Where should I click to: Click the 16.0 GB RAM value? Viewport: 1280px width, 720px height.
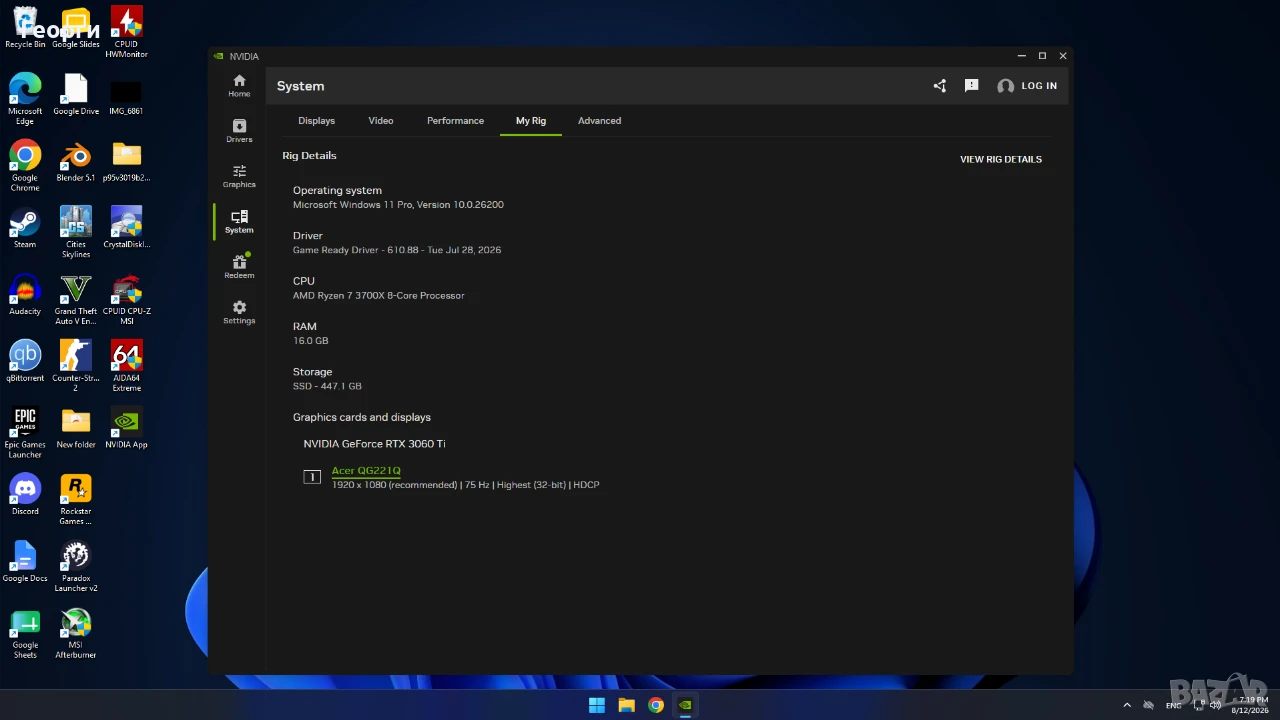311,341
